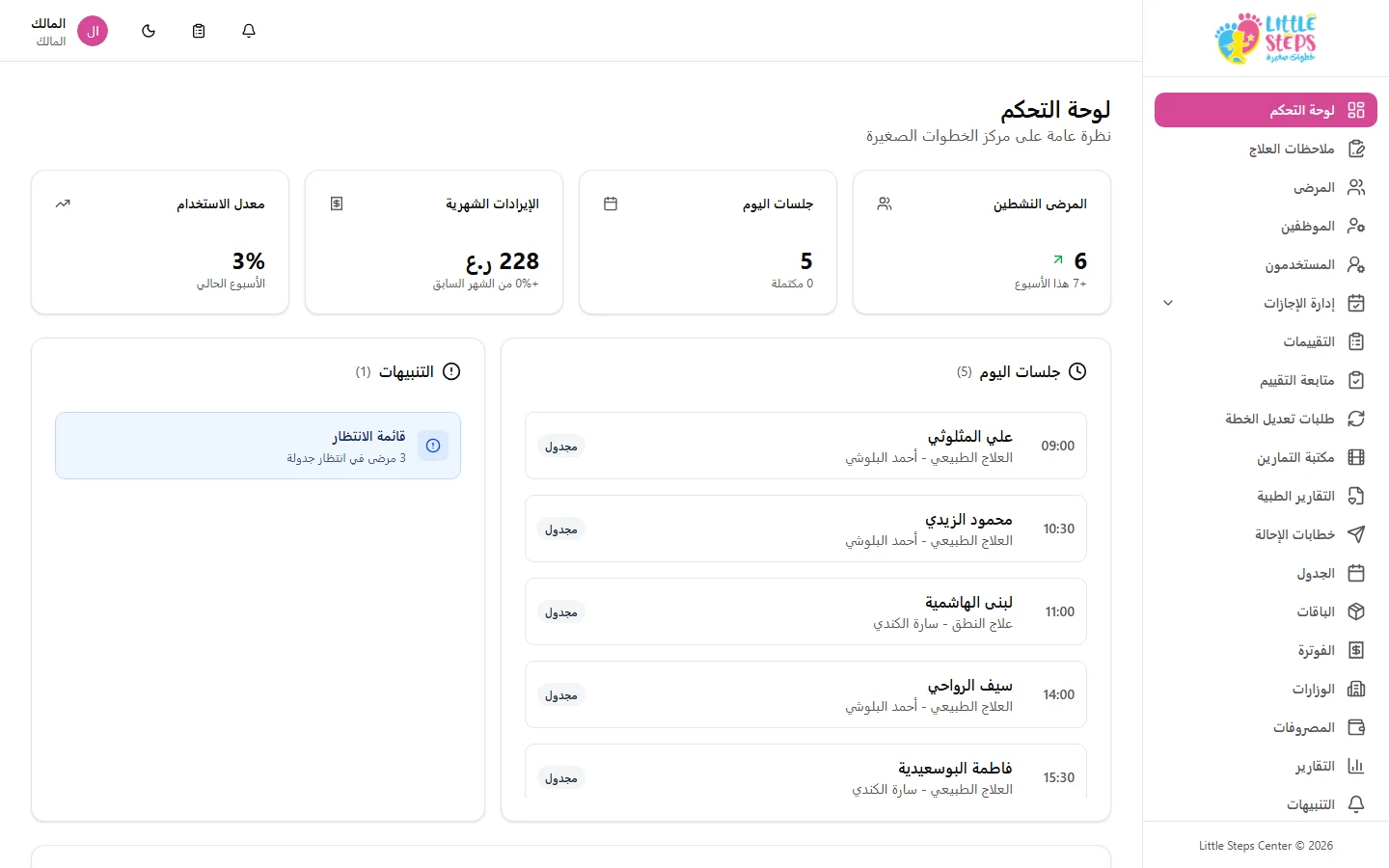Click the لوحة التحكم dashboard grid icon
Viewport: 1389px width, 868px height.
[x=1356, y=110]
